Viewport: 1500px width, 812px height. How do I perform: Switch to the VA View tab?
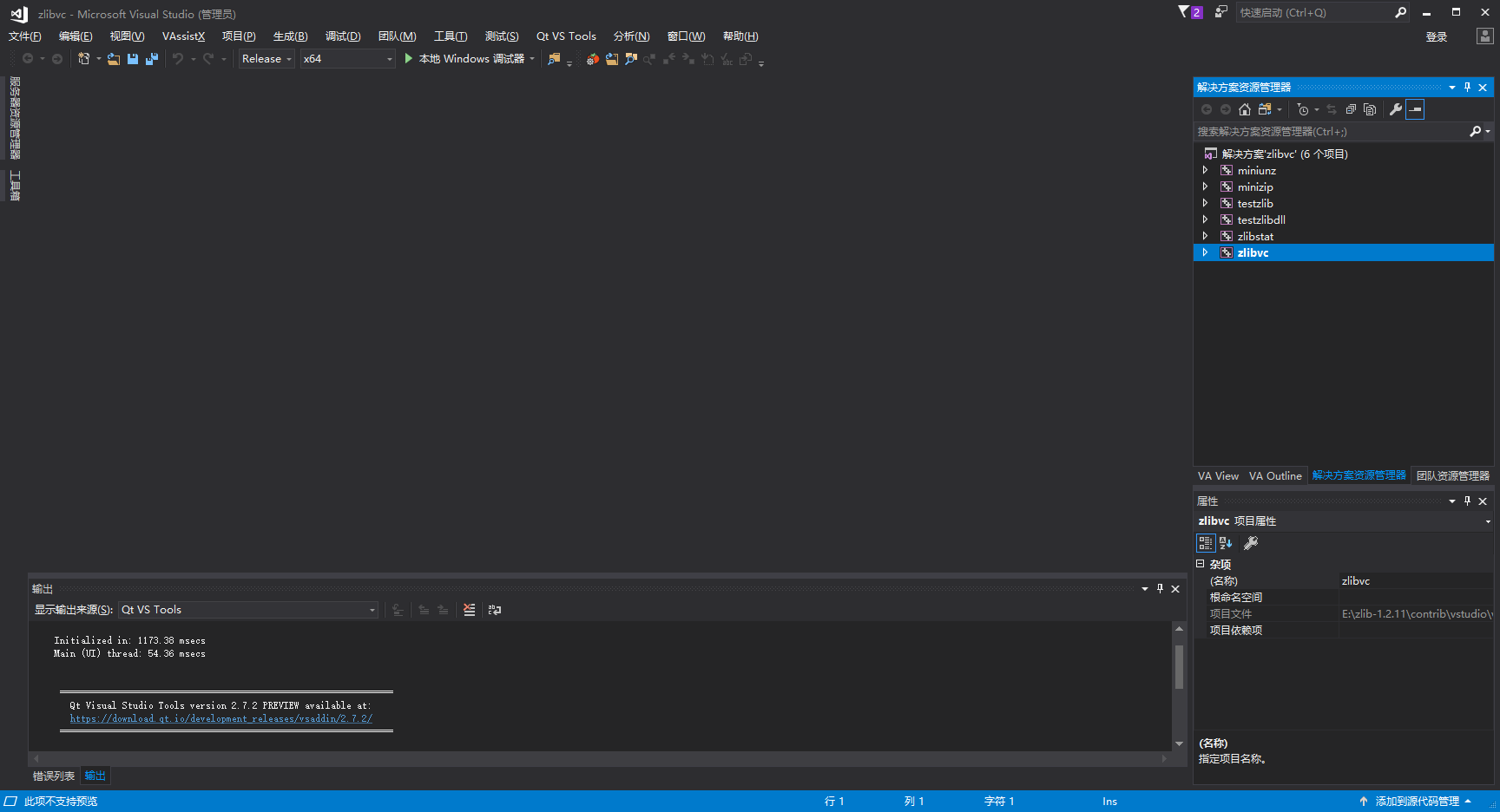(1218, 476)
